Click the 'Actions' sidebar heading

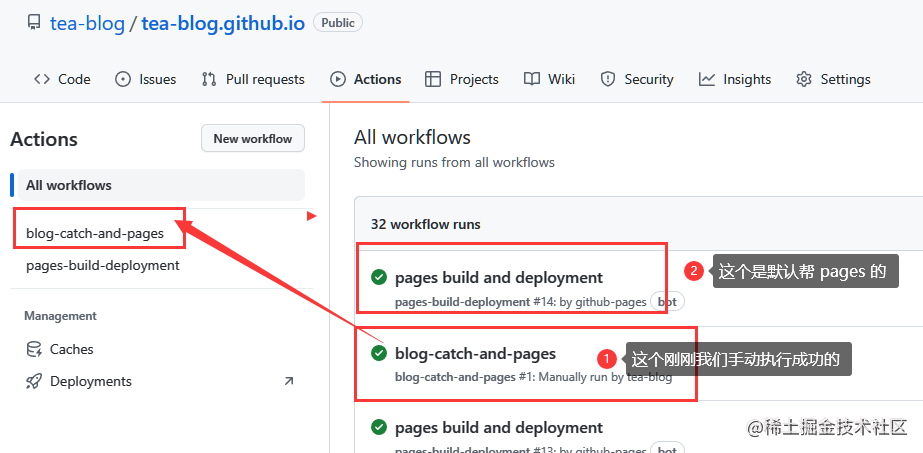(44, 139)
